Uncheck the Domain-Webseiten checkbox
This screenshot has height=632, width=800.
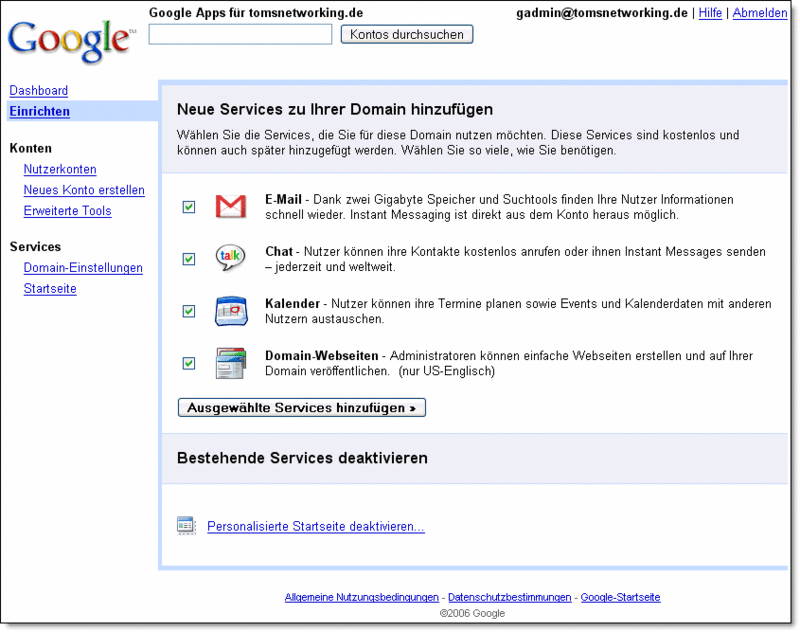[189, 363]
